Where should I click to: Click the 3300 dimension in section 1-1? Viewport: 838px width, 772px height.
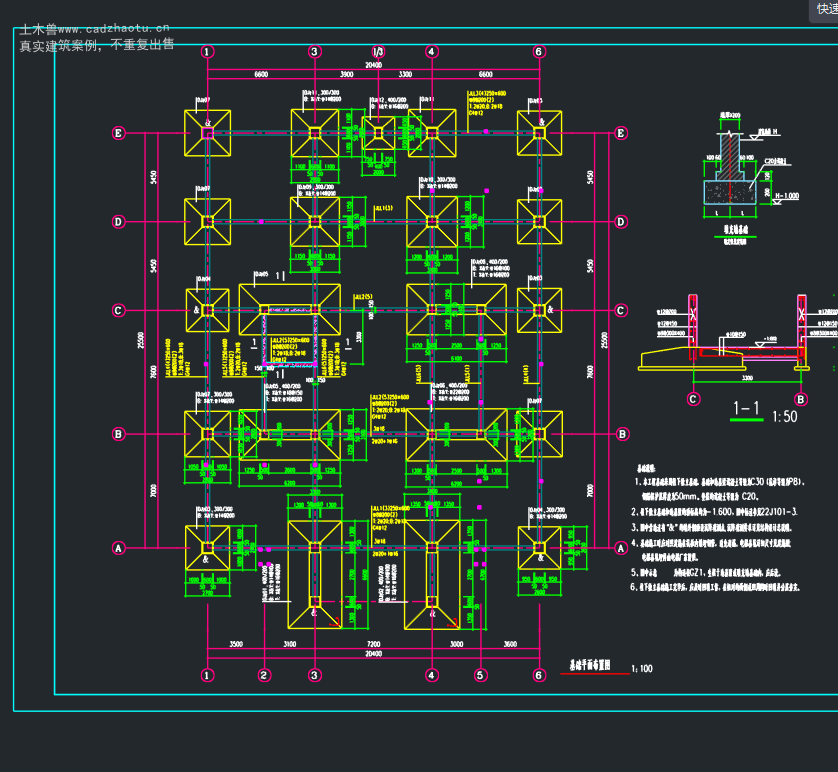tap(747, 378)
